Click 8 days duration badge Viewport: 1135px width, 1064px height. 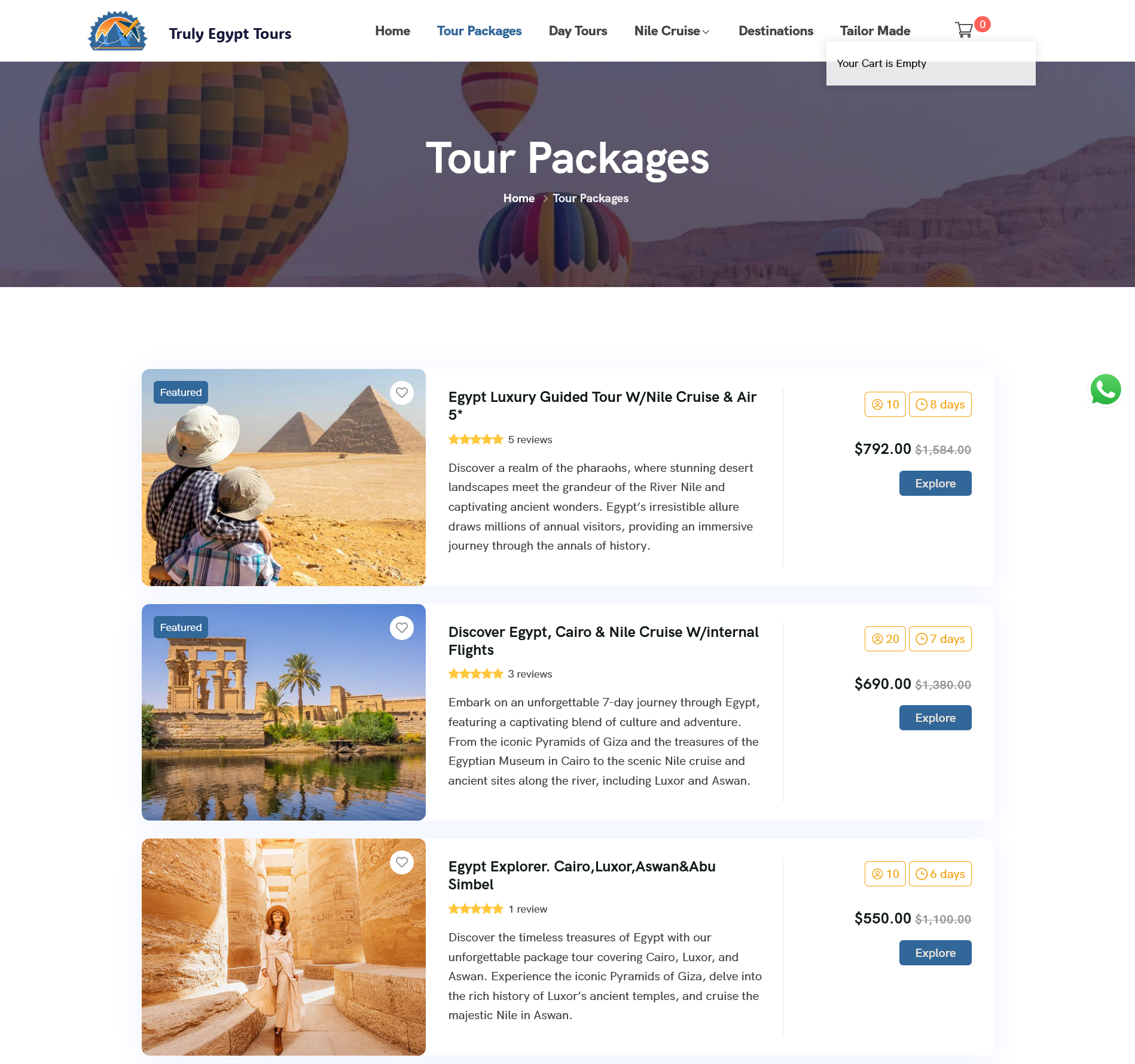point(940,404)
